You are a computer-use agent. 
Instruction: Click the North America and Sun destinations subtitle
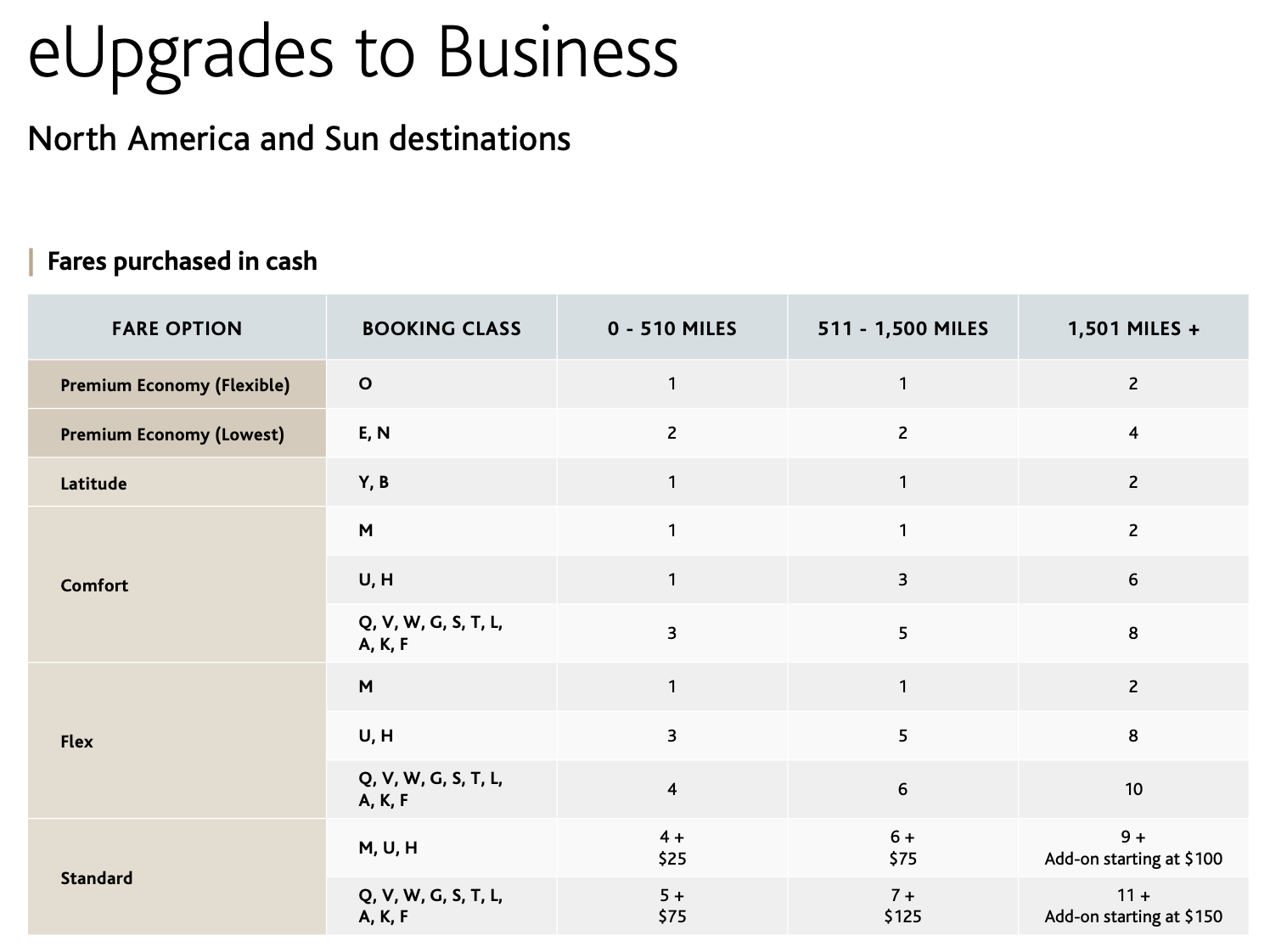coord(299,138)
